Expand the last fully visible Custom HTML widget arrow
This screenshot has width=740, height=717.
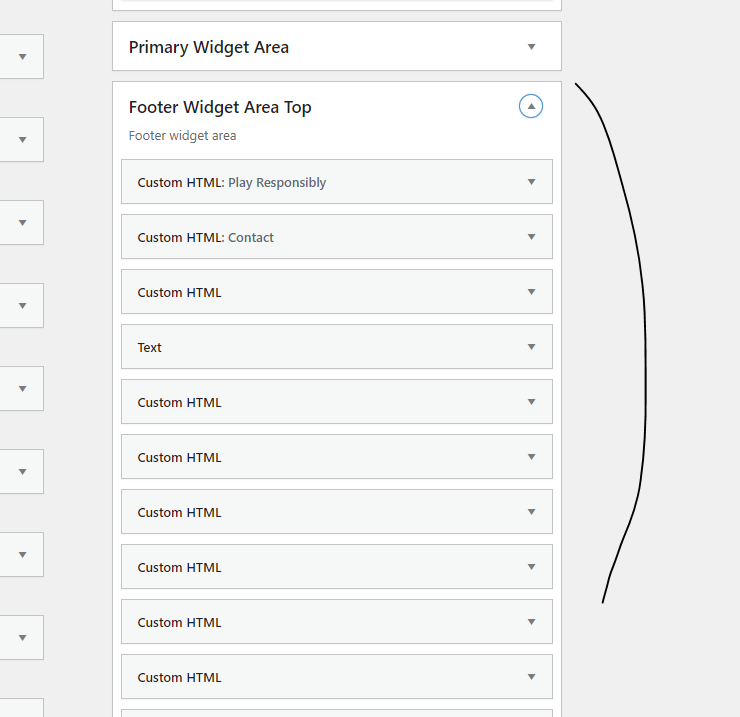click(x=531, y=677)
